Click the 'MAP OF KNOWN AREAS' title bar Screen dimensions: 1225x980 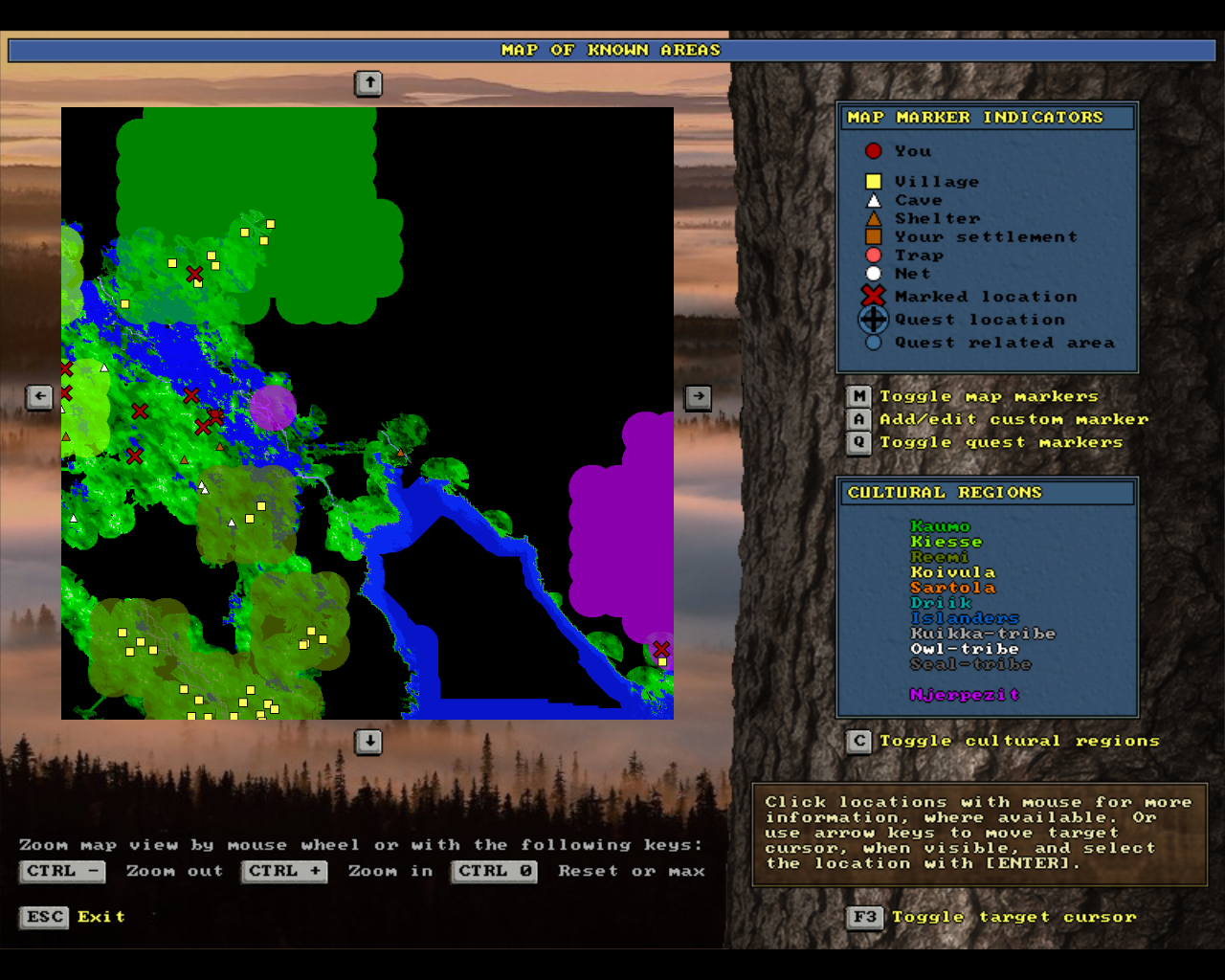click(612, 50)
